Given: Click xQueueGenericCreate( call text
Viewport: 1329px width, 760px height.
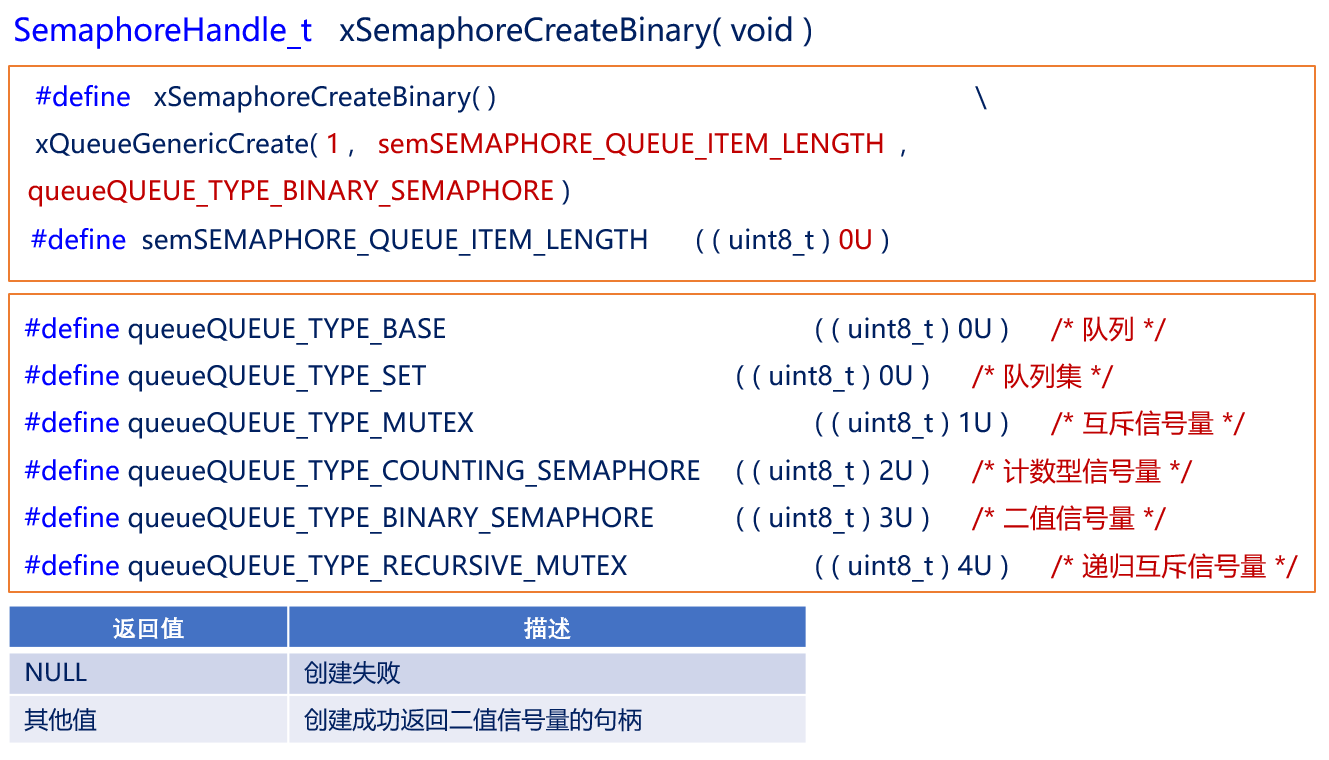Looking at the screenshot, I should 176,144.
